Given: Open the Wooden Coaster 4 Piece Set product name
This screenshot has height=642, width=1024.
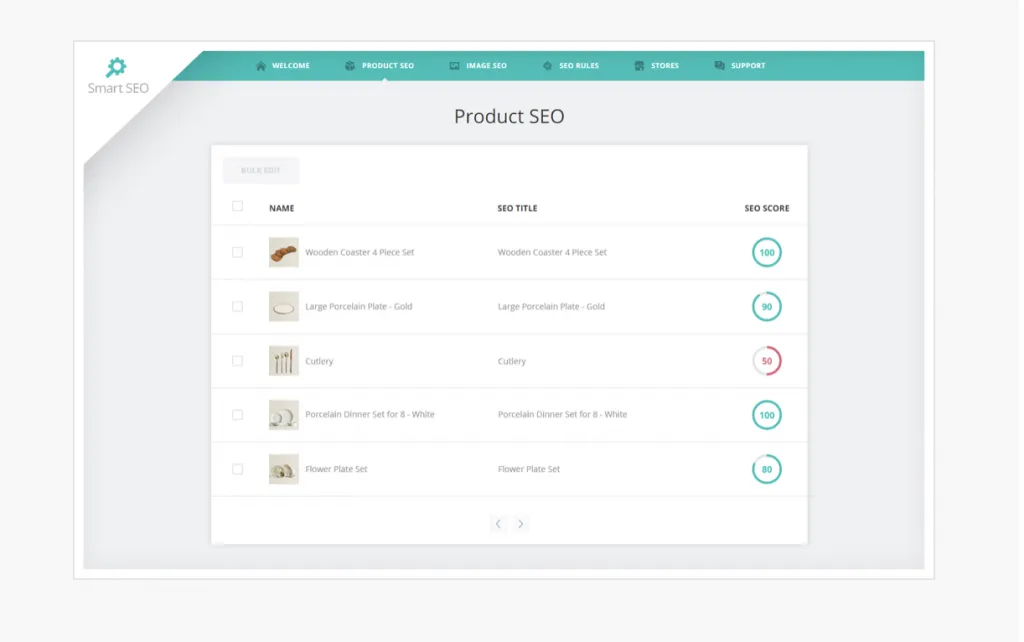Looking at the screenshot, I should tap(360, 252).
